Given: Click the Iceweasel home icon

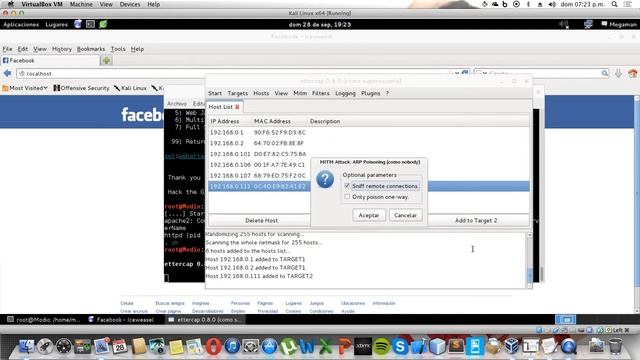Looking at the screenshot, I should (633, 73).
